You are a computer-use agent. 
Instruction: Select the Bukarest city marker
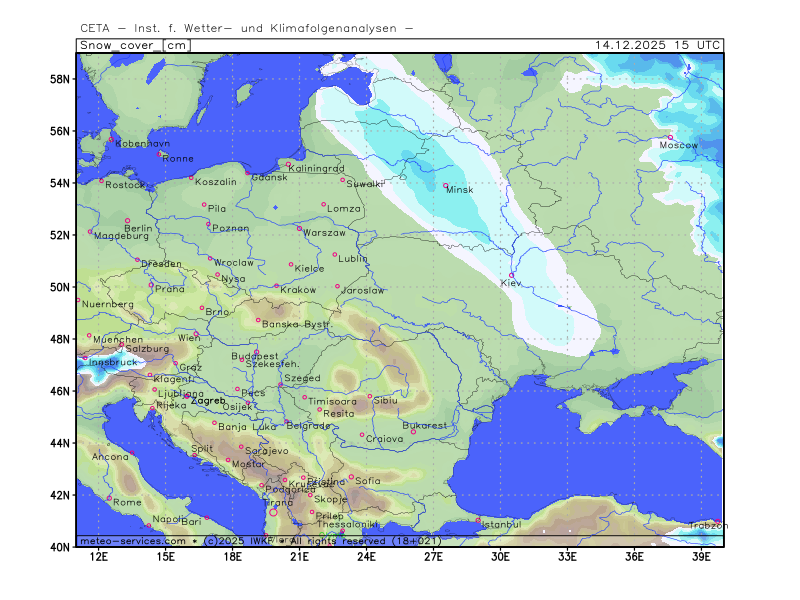[x=413, y=431]
